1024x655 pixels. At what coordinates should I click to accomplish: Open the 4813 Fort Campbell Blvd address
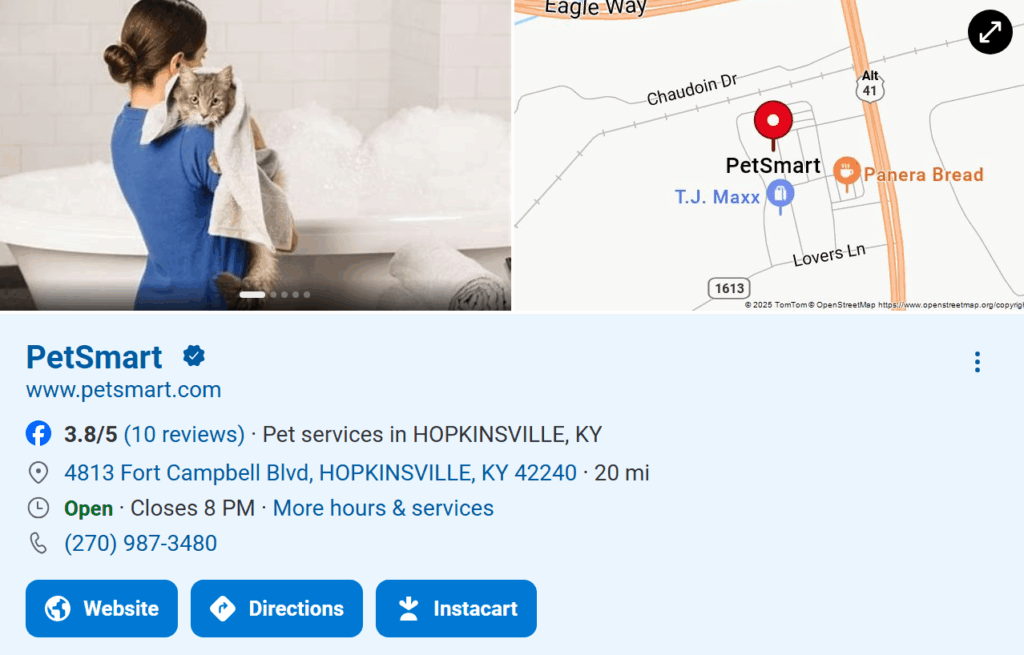click(x=321, y=473)
